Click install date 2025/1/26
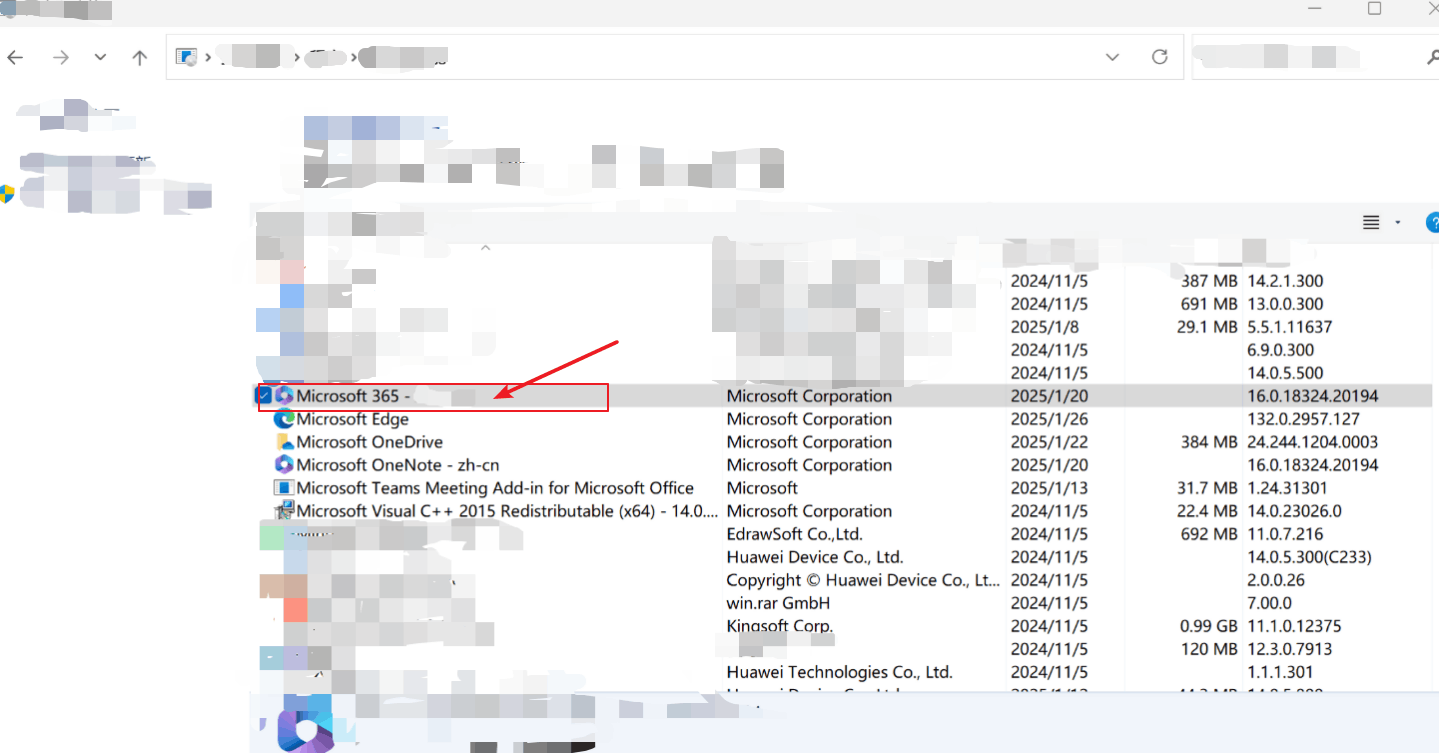Viewport: 1439px width, 753px height. point(1049,419)
